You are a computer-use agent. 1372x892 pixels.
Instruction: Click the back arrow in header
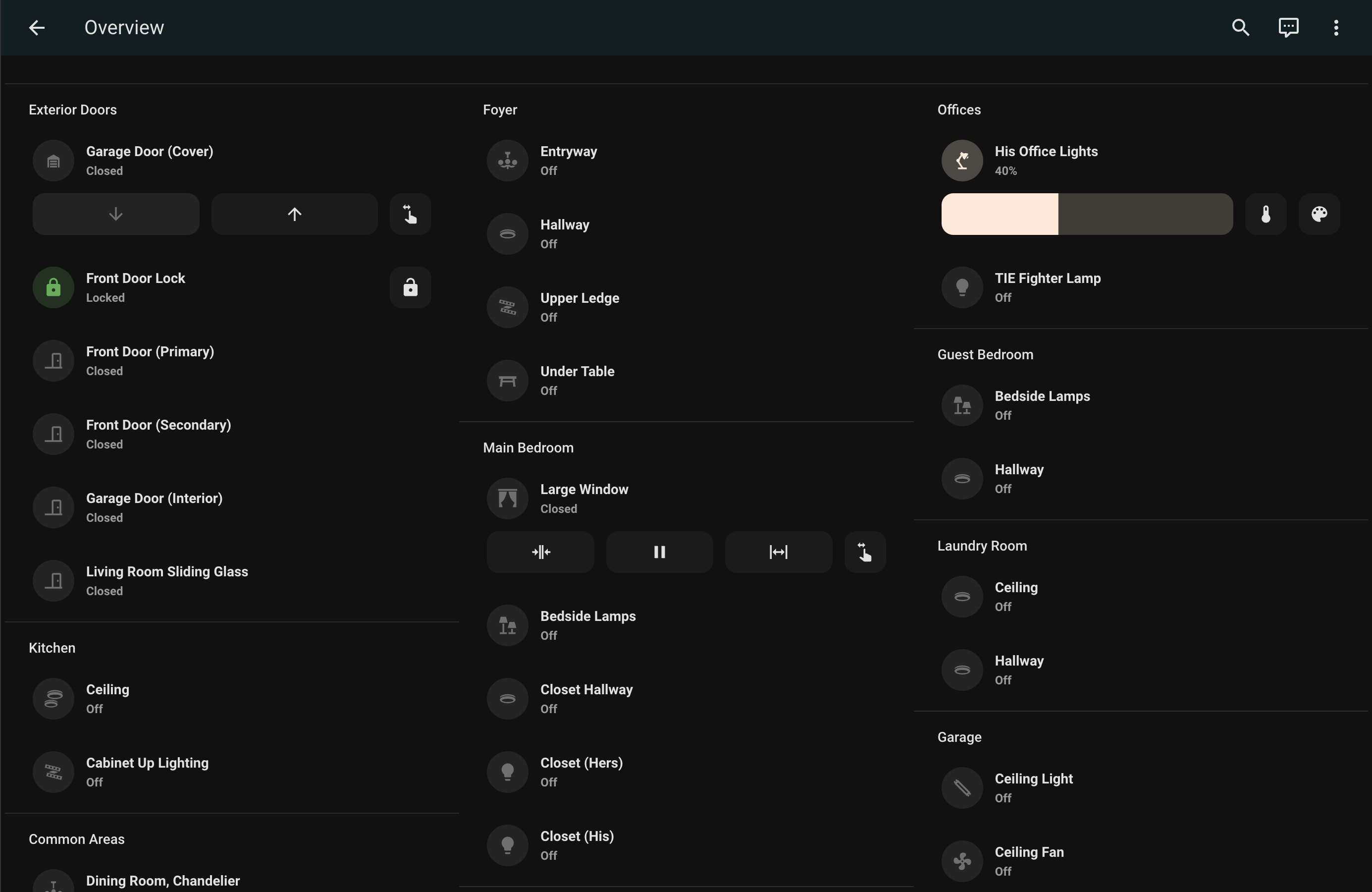tap(37, 28)
